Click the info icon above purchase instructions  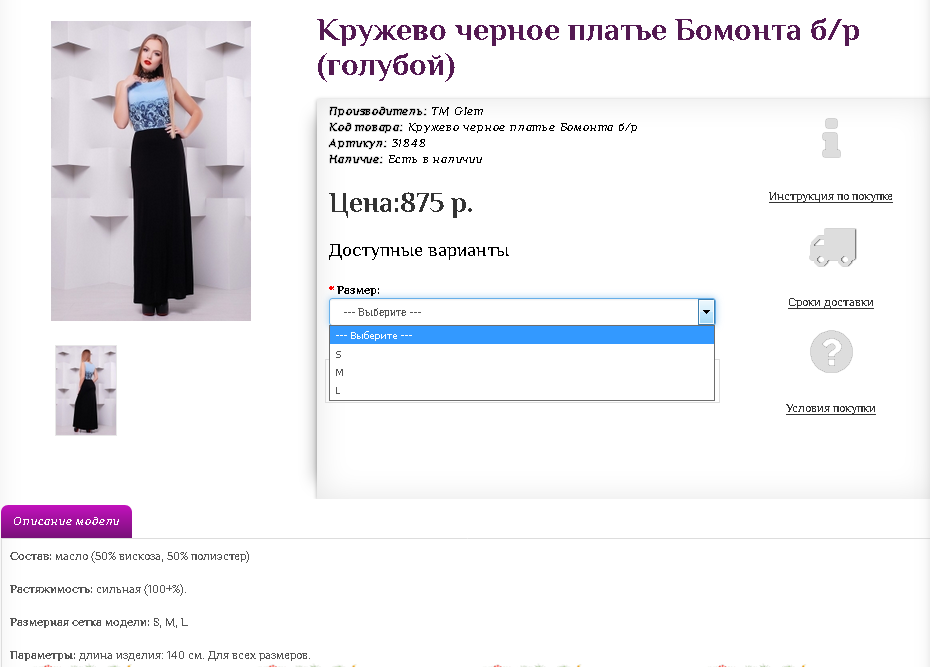tap(831, 138)
